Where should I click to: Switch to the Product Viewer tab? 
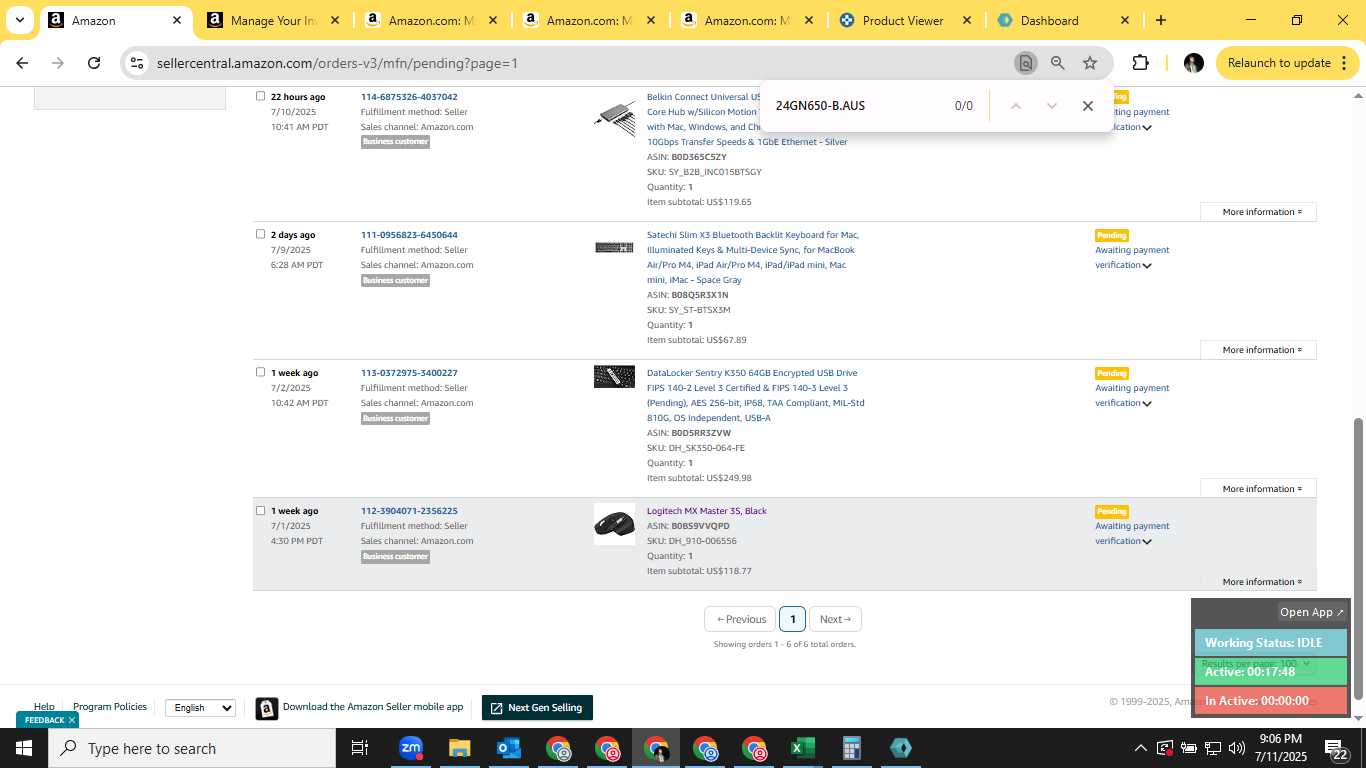click(903, 20)
